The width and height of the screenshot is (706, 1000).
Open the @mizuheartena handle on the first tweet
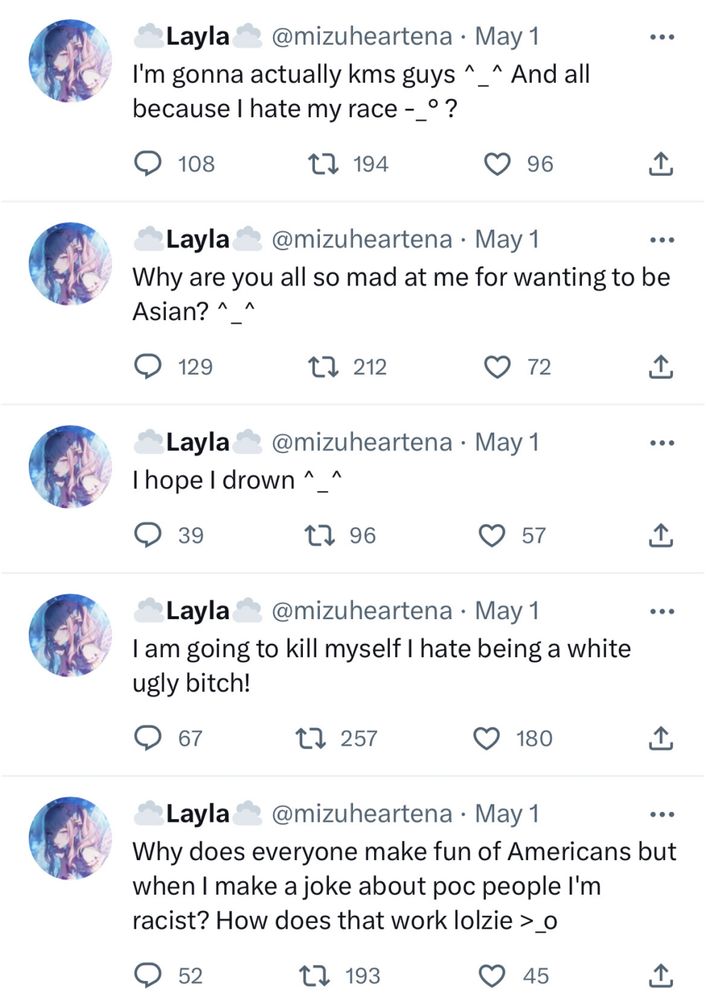[362, 38]
